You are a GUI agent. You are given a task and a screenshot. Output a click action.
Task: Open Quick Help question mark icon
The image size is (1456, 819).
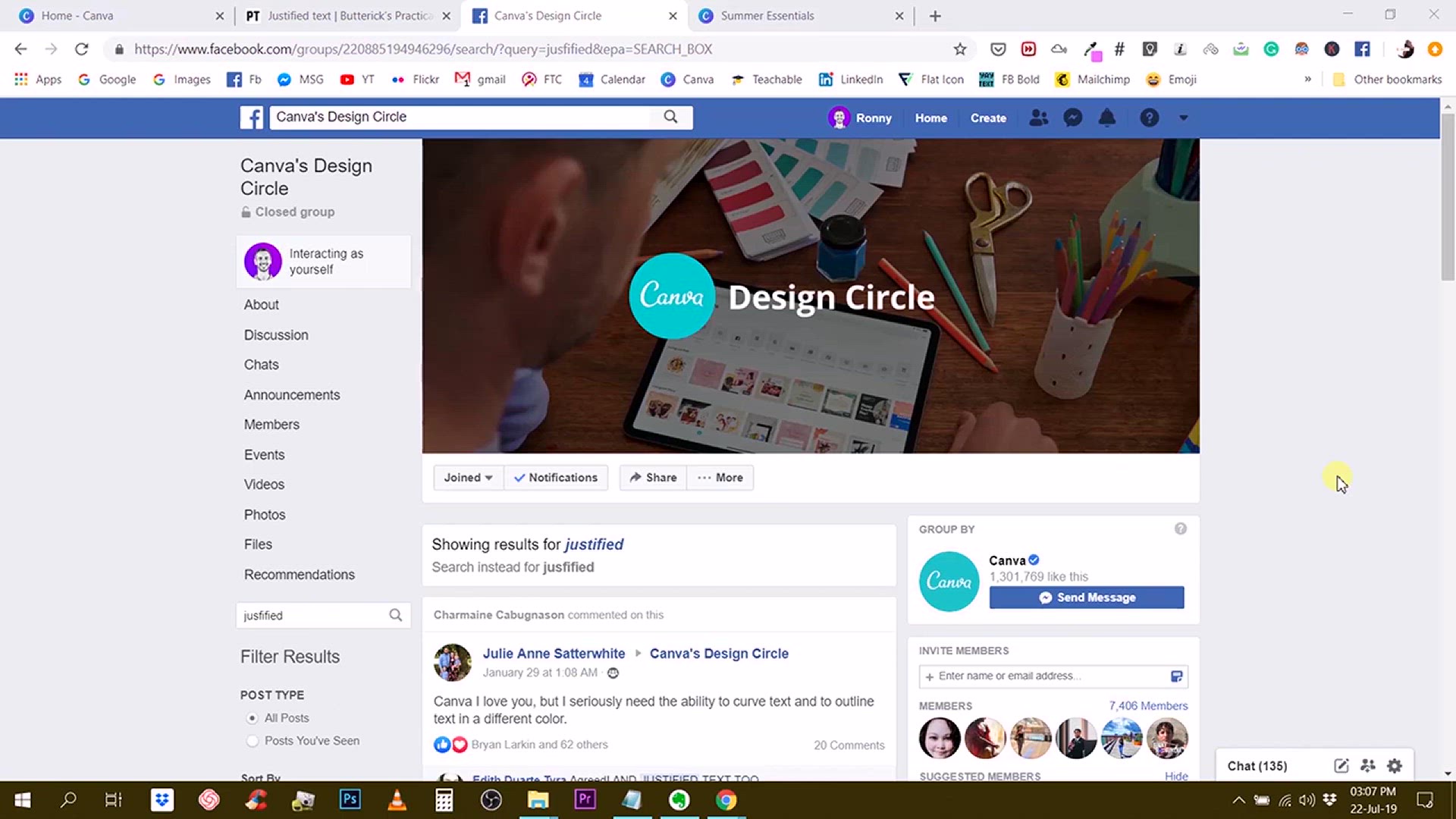click(x=1149, y=118)
